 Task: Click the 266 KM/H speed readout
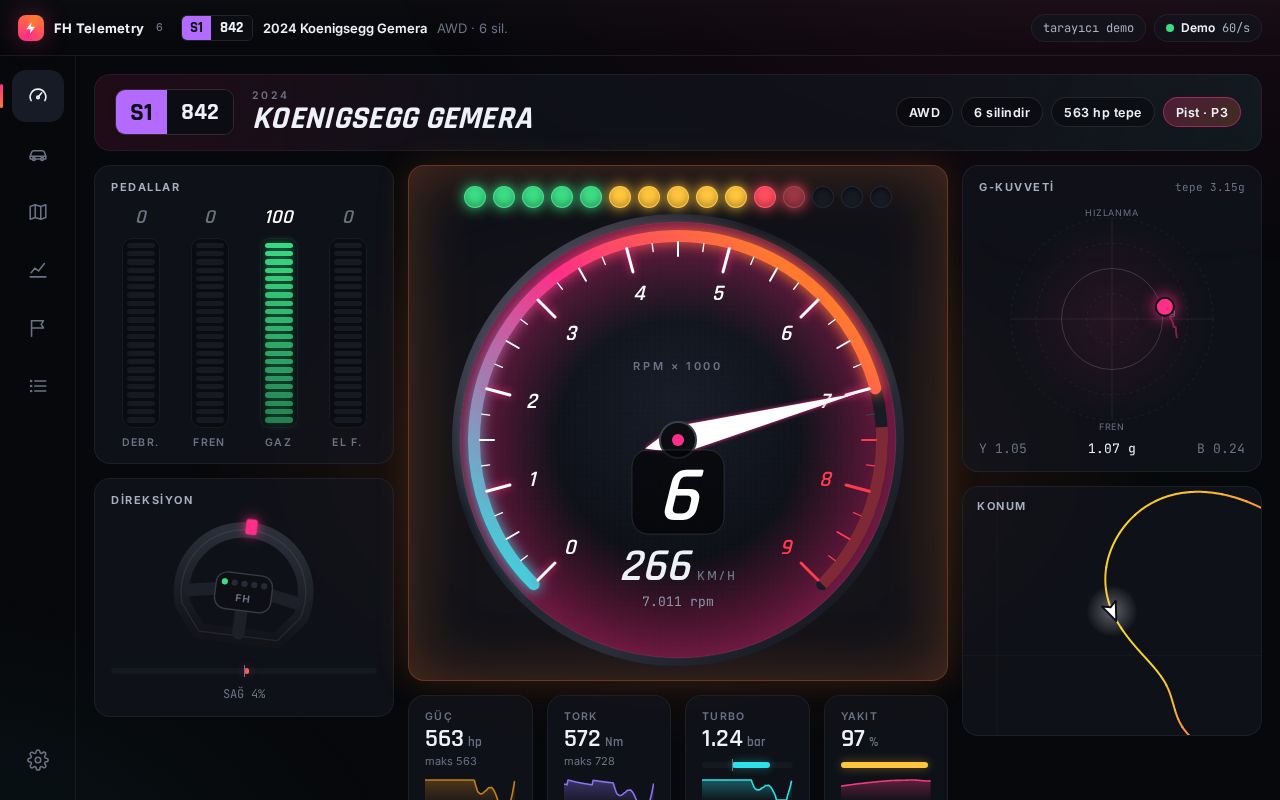678,567
